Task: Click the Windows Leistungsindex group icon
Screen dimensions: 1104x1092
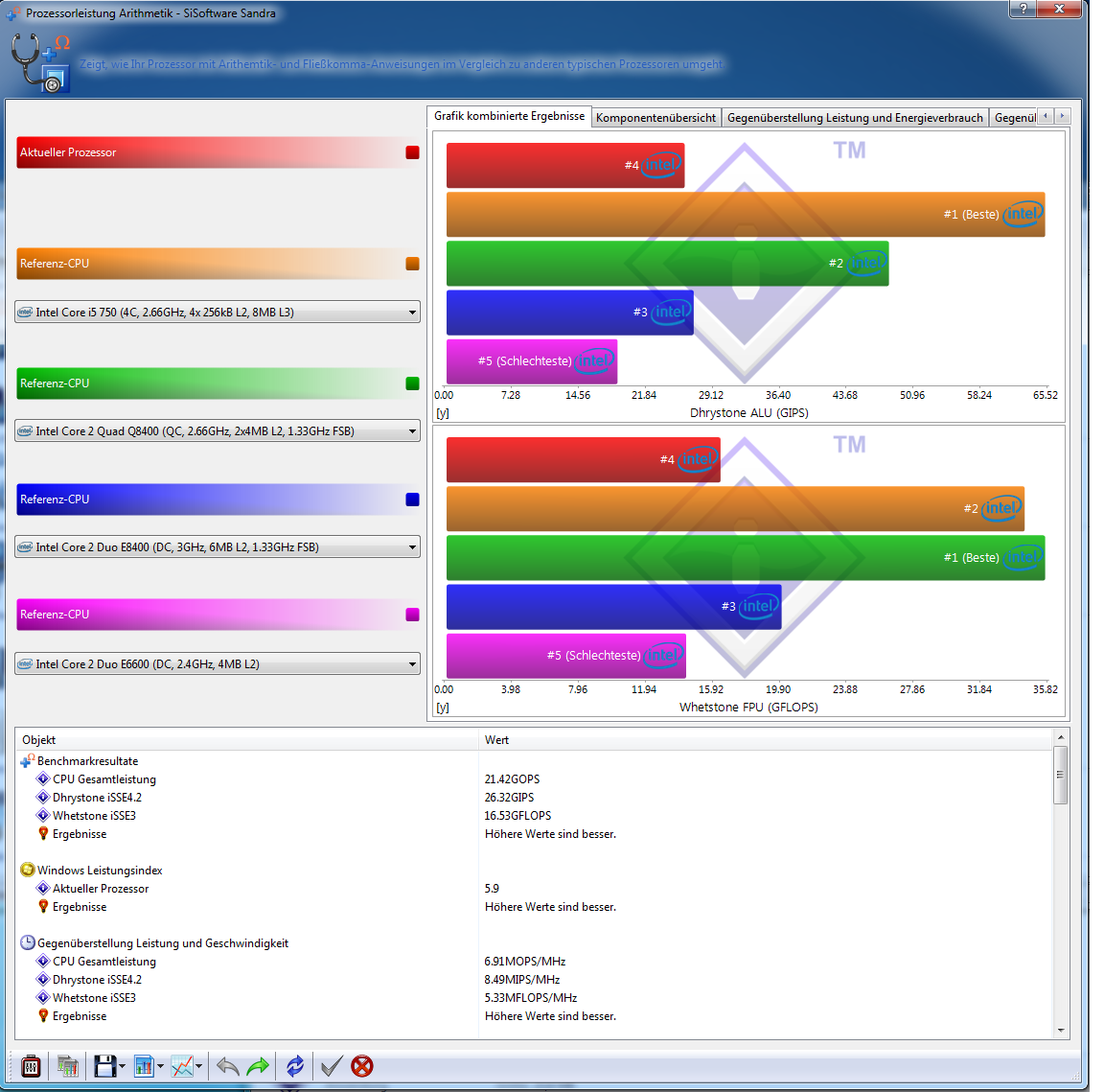Action: 28,871
